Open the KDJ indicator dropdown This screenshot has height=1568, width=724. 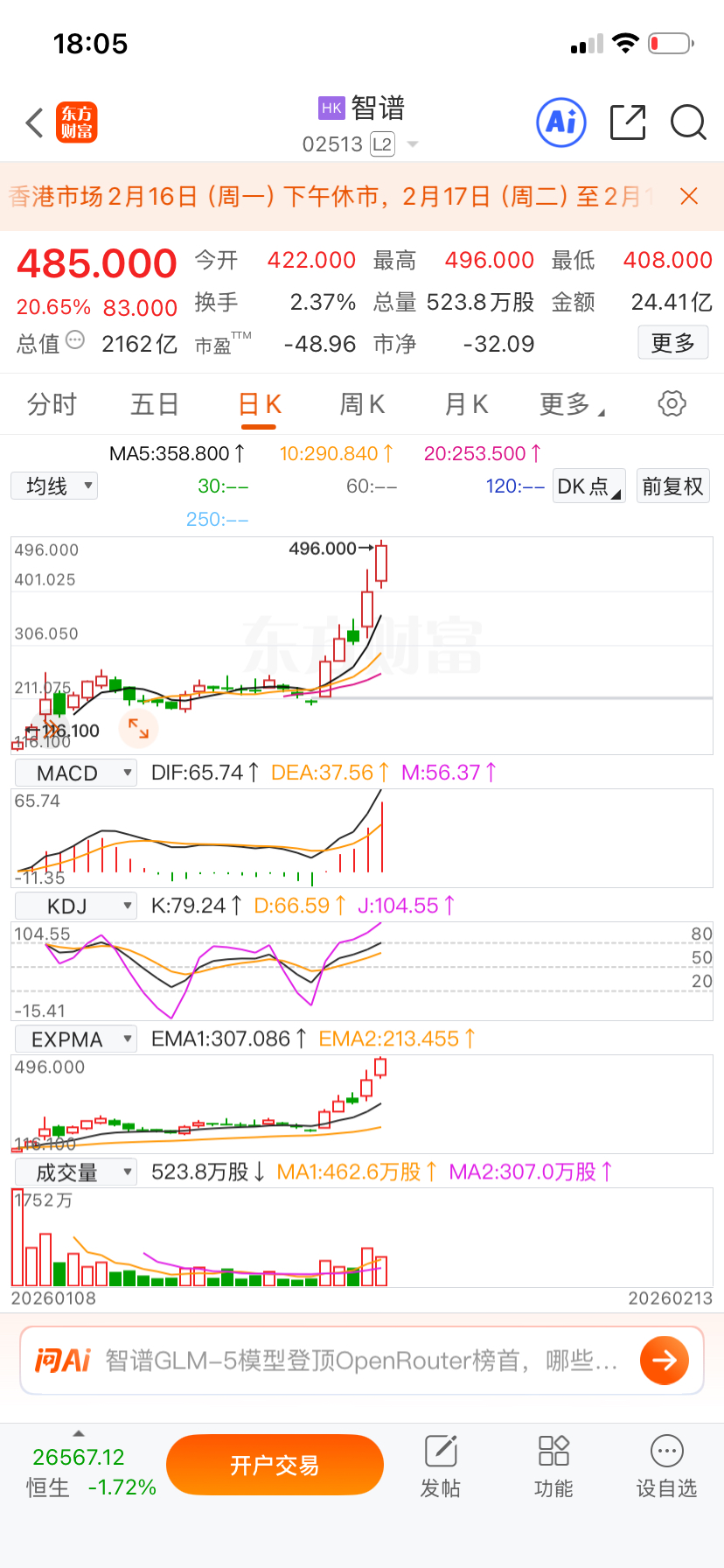tap(76, 906)
